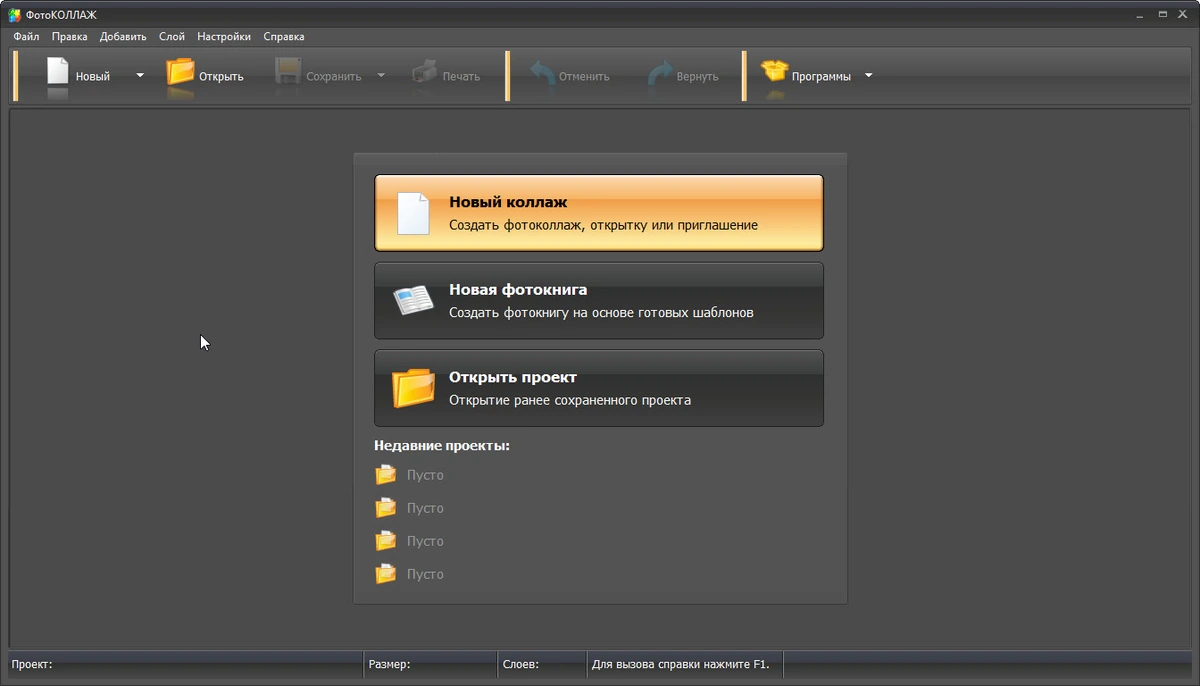Click 'Открытие ранее сохраненного проекта' description

570,400
